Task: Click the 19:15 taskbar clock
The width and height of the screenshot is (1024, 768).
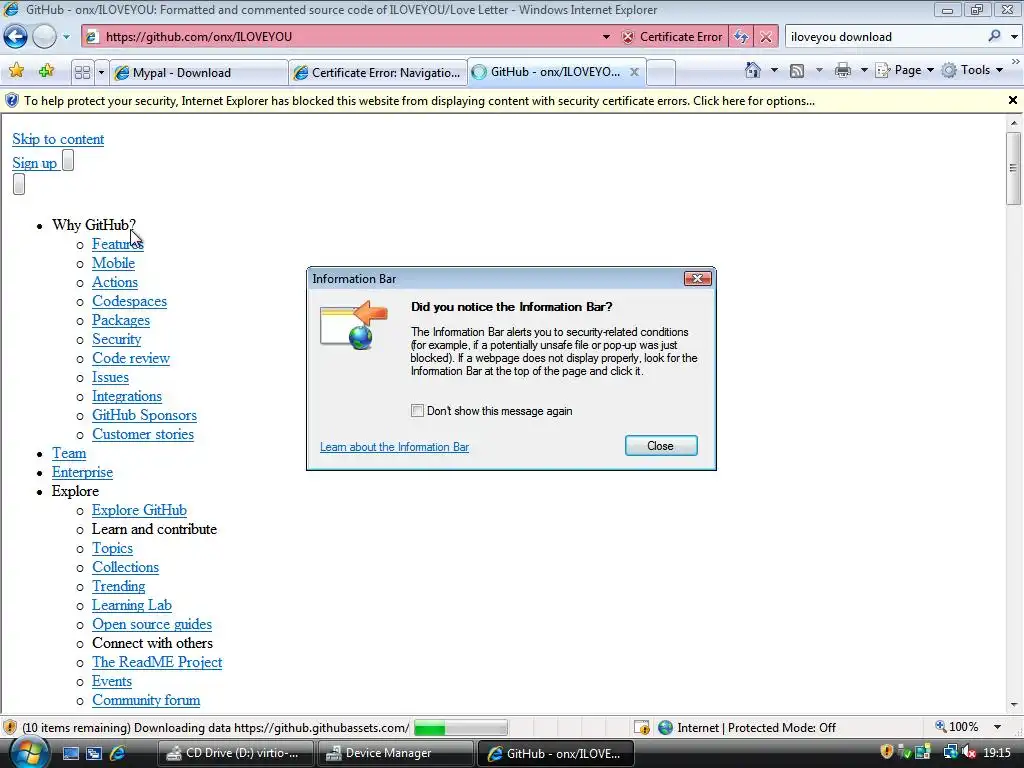Action: (x=997, y=753)
